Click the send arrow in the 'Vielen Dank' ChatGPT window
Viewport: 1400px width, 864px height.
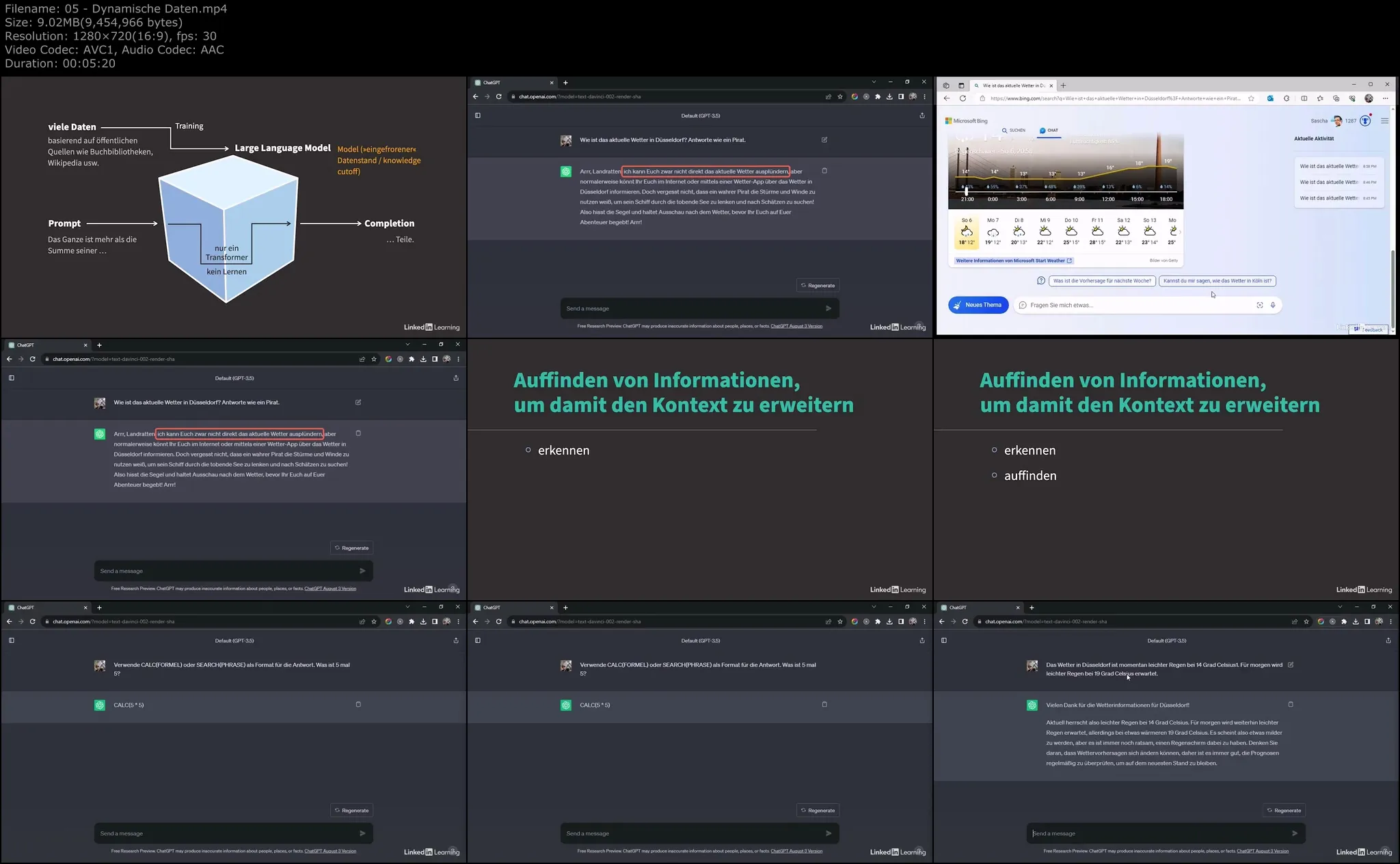1295,833
